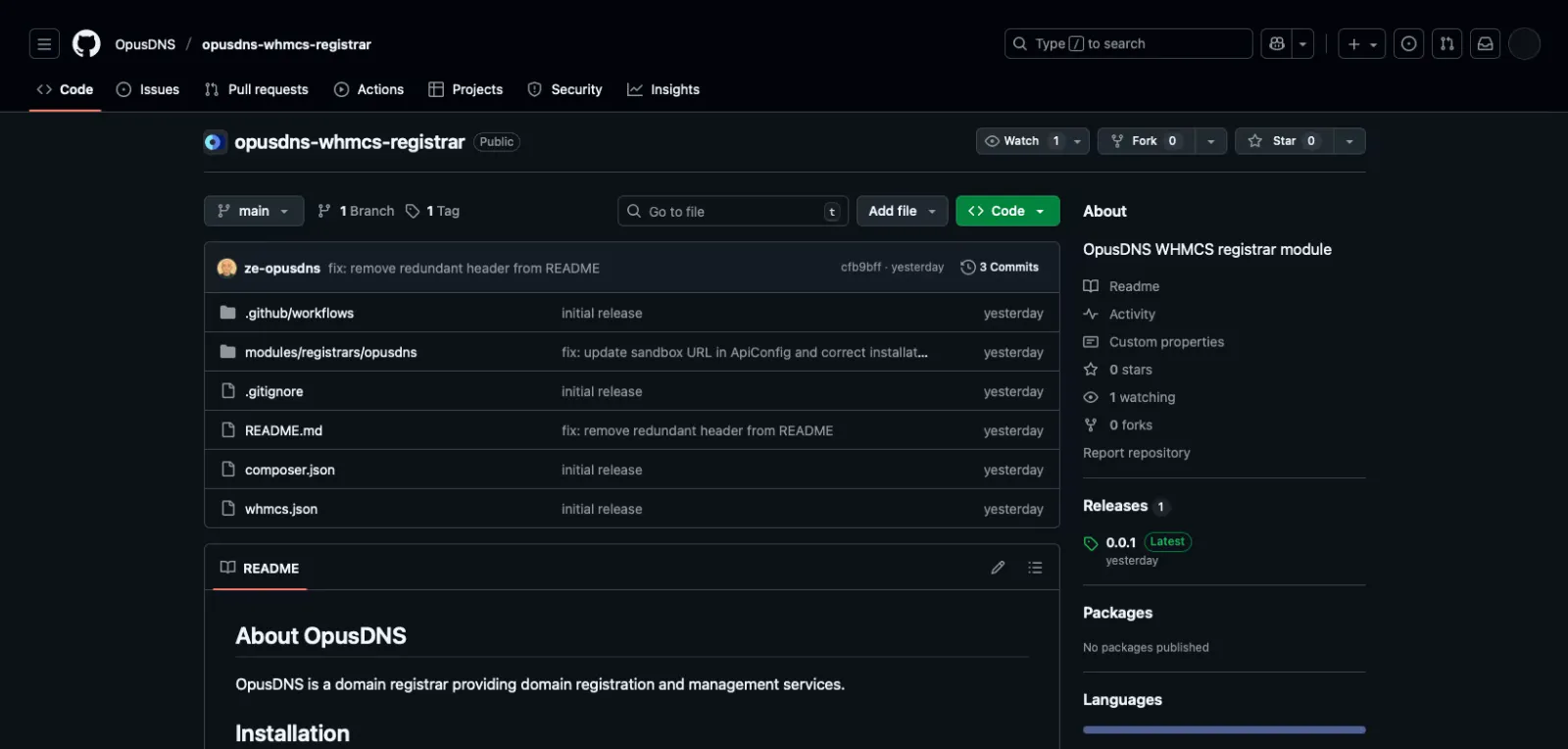Click ze-opusdns author avatar

coord(226,268)
